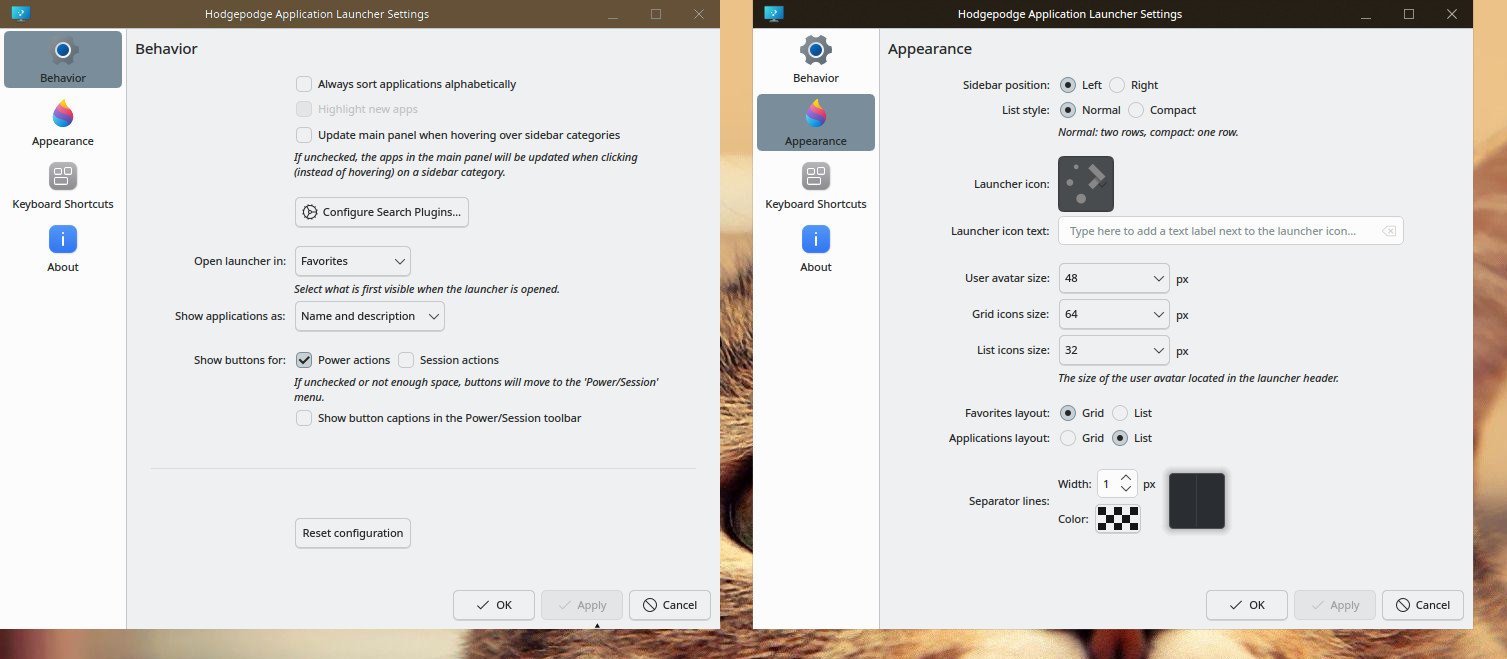Check the Session actions checkbox
The width and height of the screenshot is (1507, 659).
click(406, 360)
